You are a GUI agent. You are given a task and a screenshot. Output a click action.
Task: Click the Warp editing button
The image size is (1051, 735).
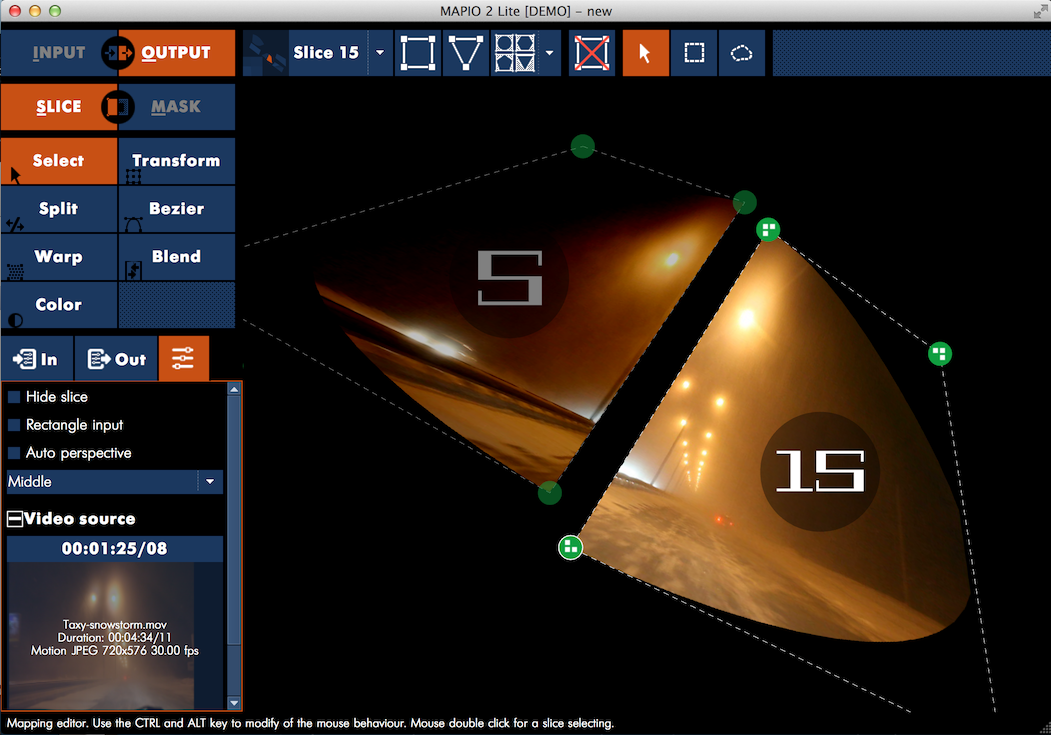point(58,257)
